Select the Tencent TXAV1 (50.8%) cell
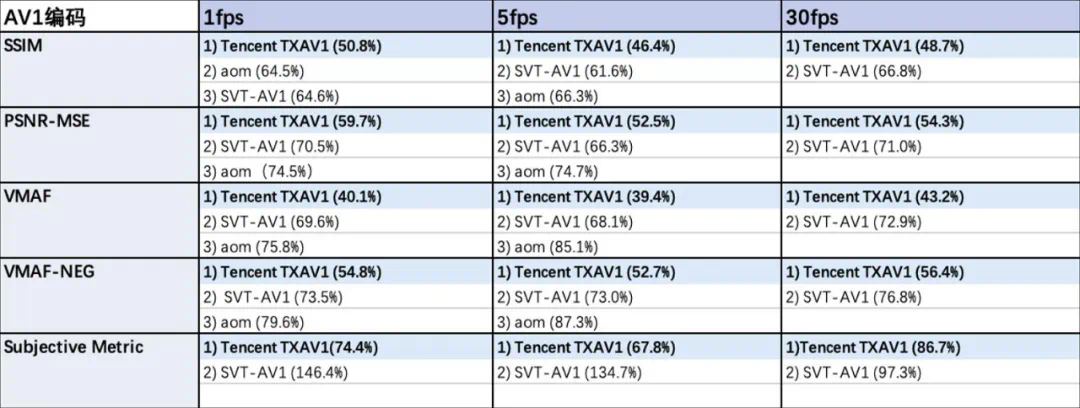1080x408 pixels. pyautogui.click(x=292, y=46)
